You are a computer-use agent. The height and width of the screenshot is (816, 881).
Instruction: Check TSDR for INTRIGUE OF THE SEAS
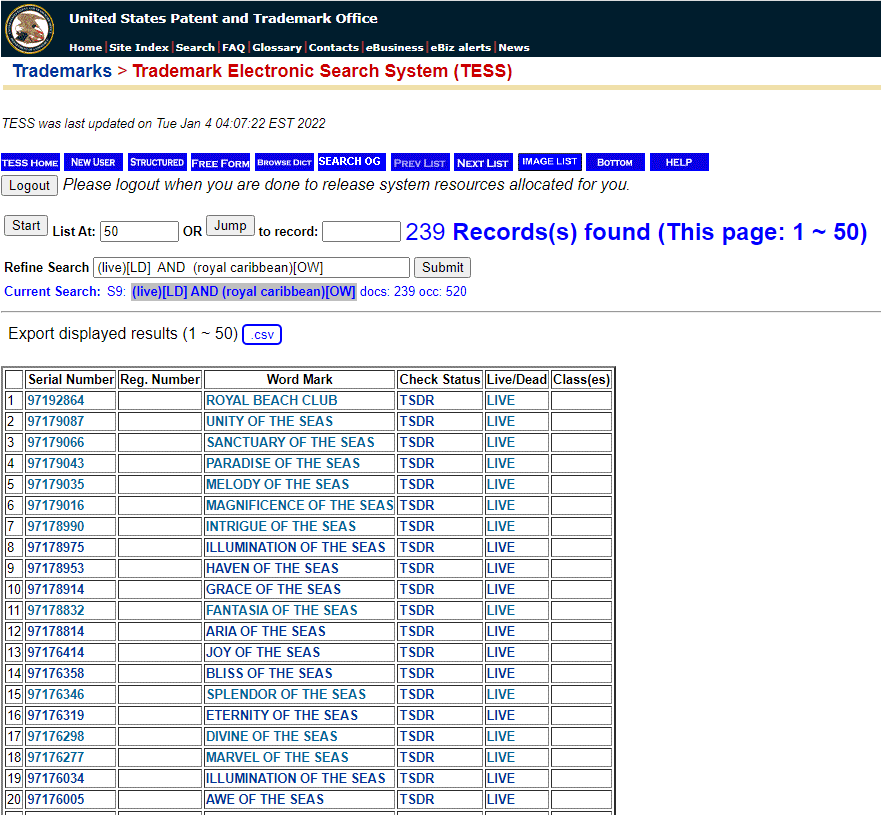417,526
